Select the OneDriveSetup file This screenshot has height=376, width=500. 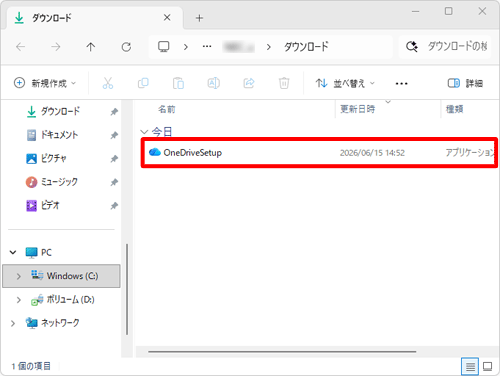coord(319,153)
